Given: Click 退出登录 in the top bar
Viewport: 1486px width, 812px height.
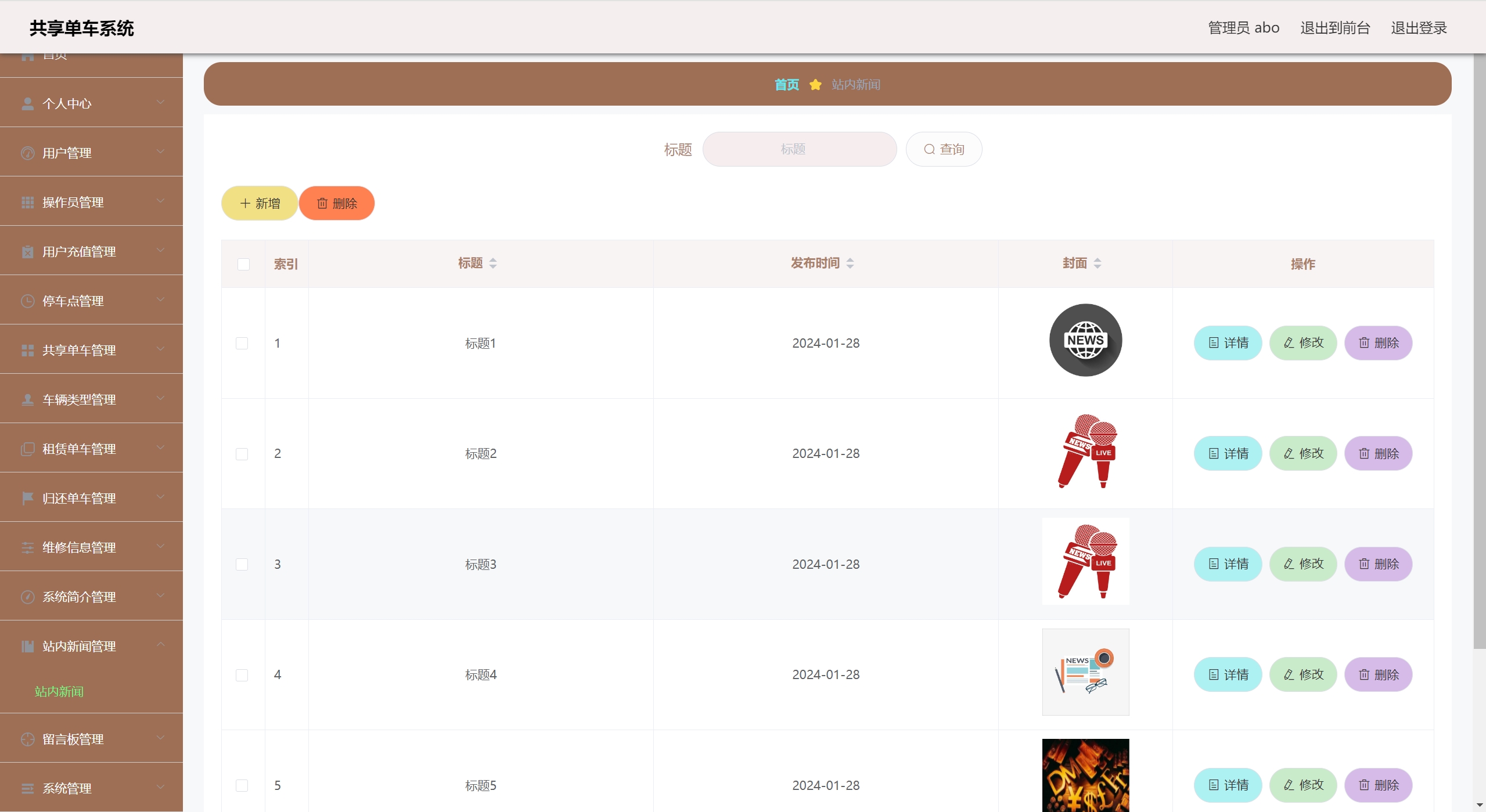Looking at the screenshot, I should (x=1419, y=28).
